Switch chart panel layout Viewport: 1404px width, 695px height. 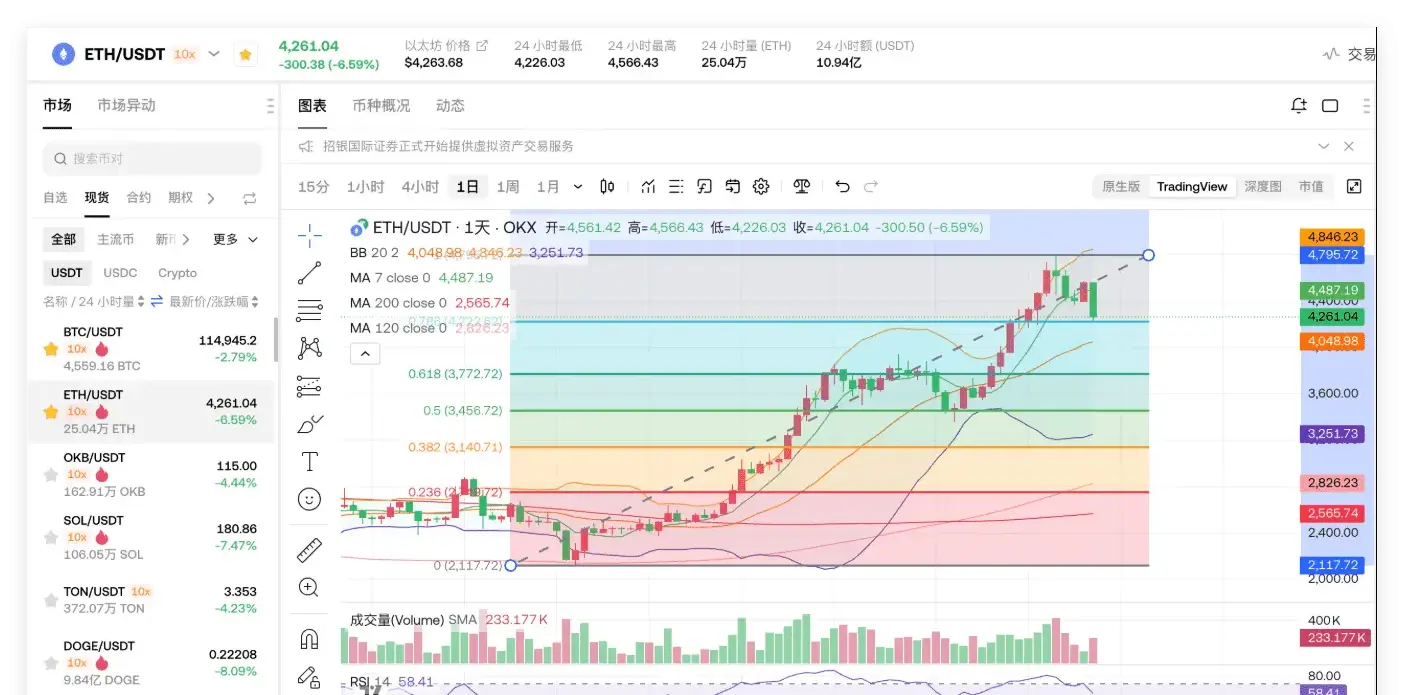click(1330, 106)
